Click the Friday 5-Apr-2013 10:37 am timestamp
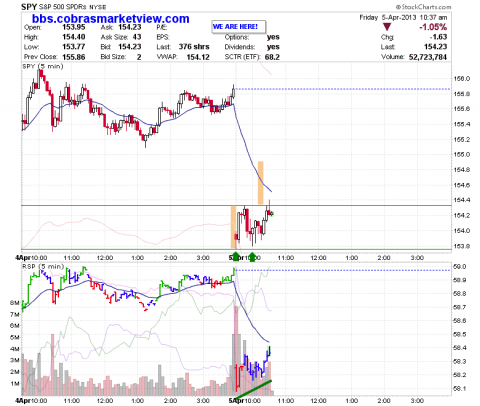Viewport: 480px width, 406px height. [x=403, y=17]
